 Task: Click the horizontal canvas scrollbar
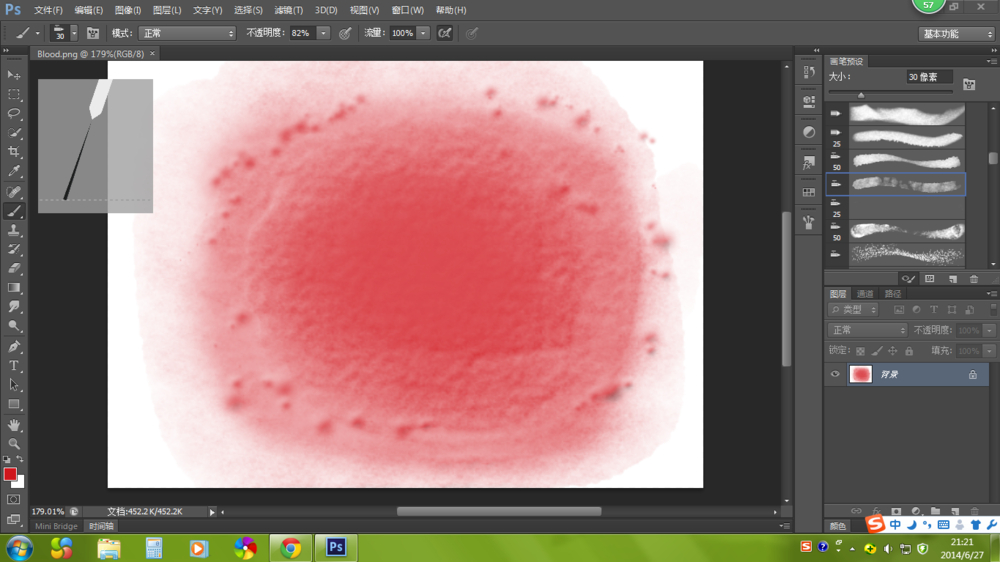499,512
